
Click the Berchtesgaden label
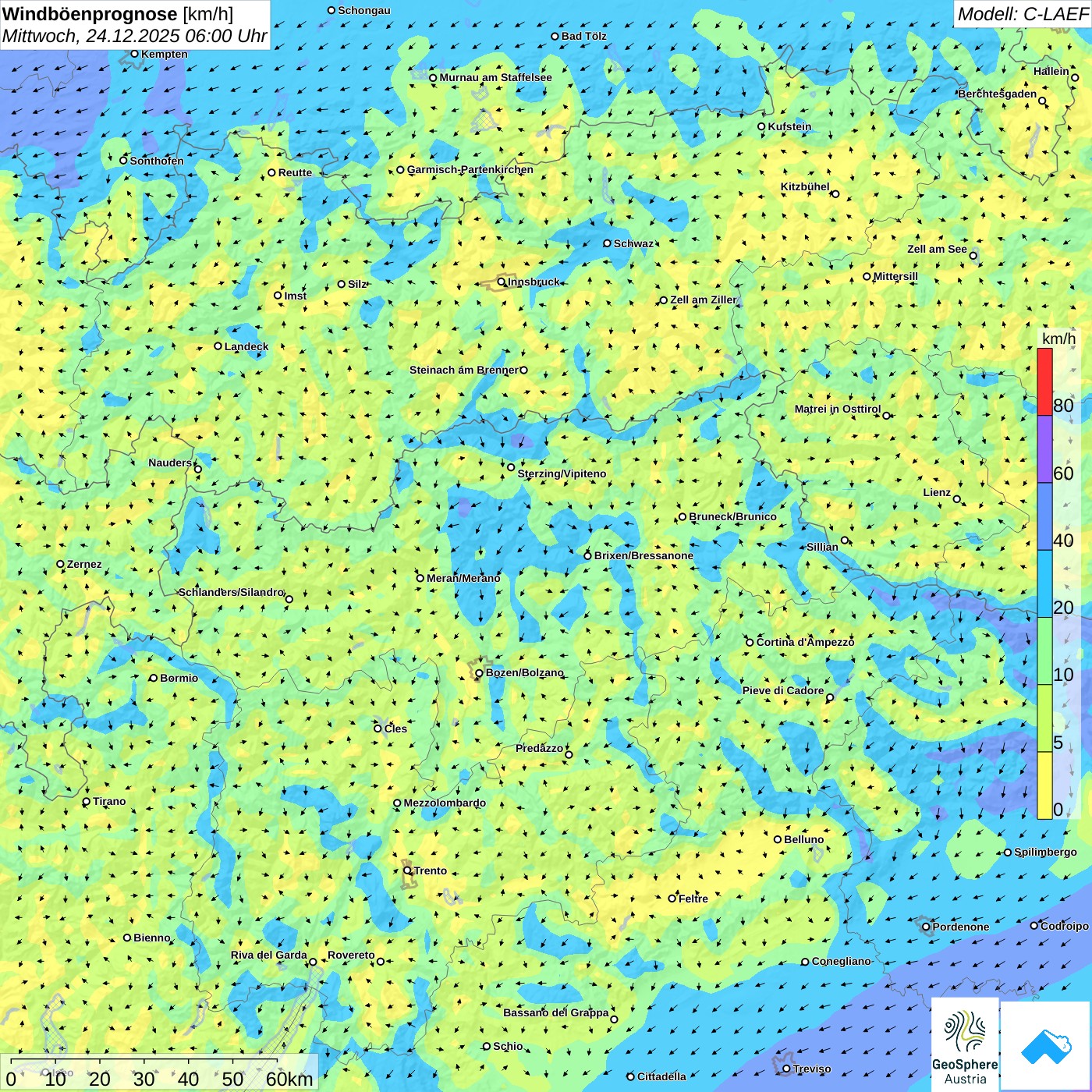click(997, 94)
